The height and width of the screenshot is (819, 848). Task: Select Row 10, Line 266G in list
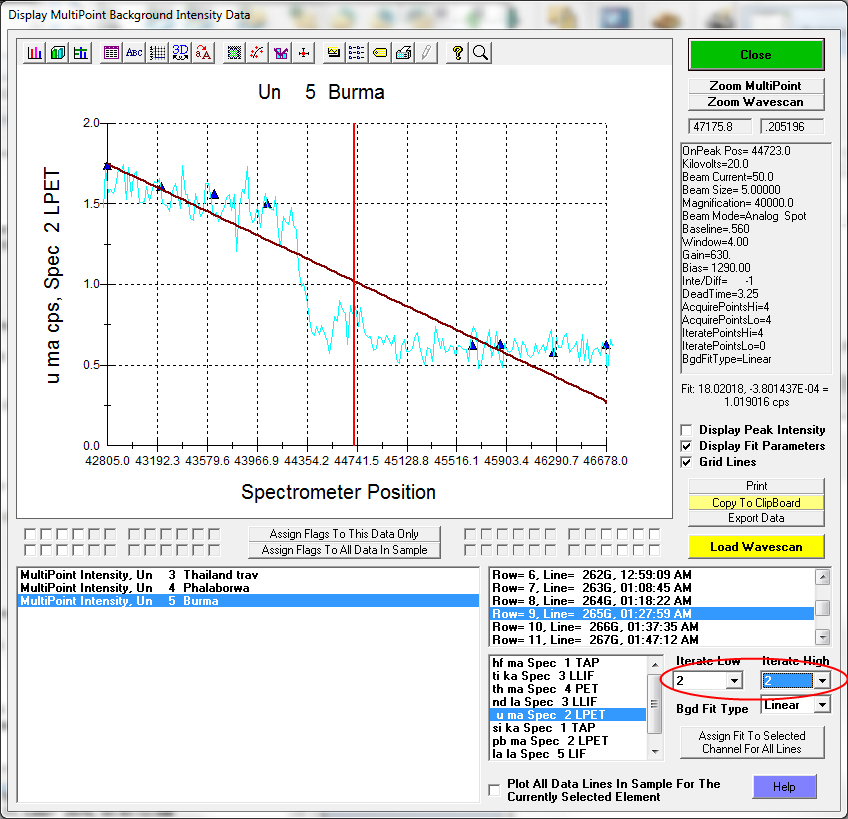(594, 626)
